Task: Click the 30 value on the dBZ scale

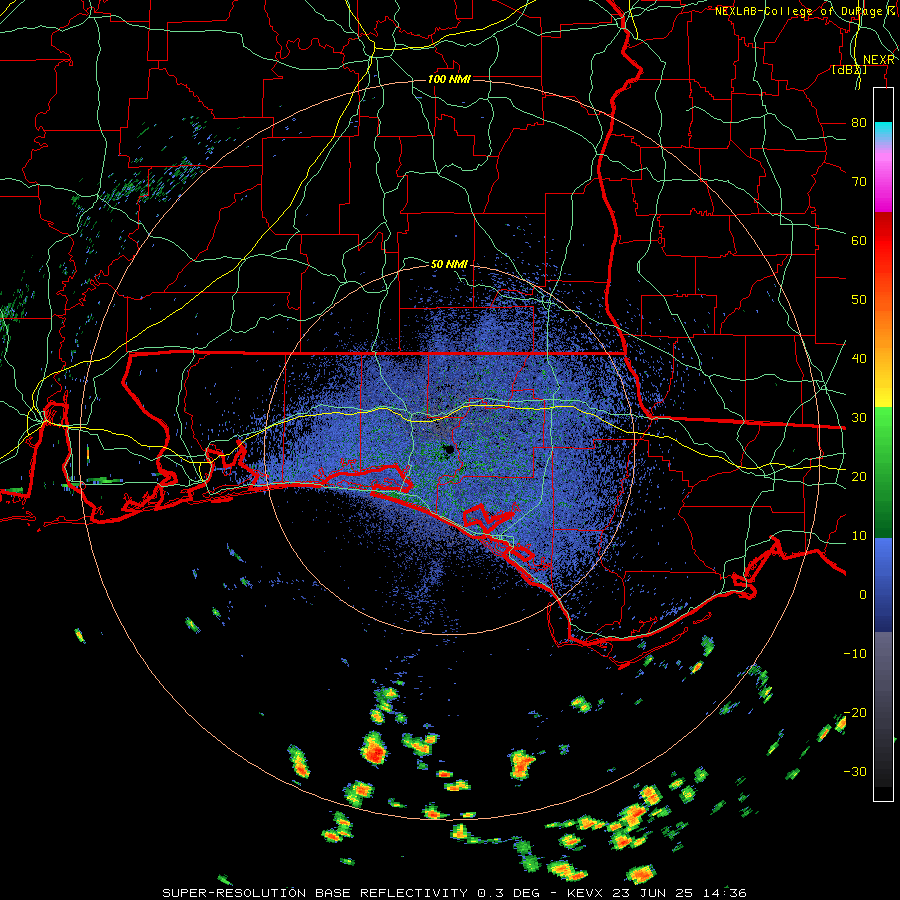Action: coord(859,418)
